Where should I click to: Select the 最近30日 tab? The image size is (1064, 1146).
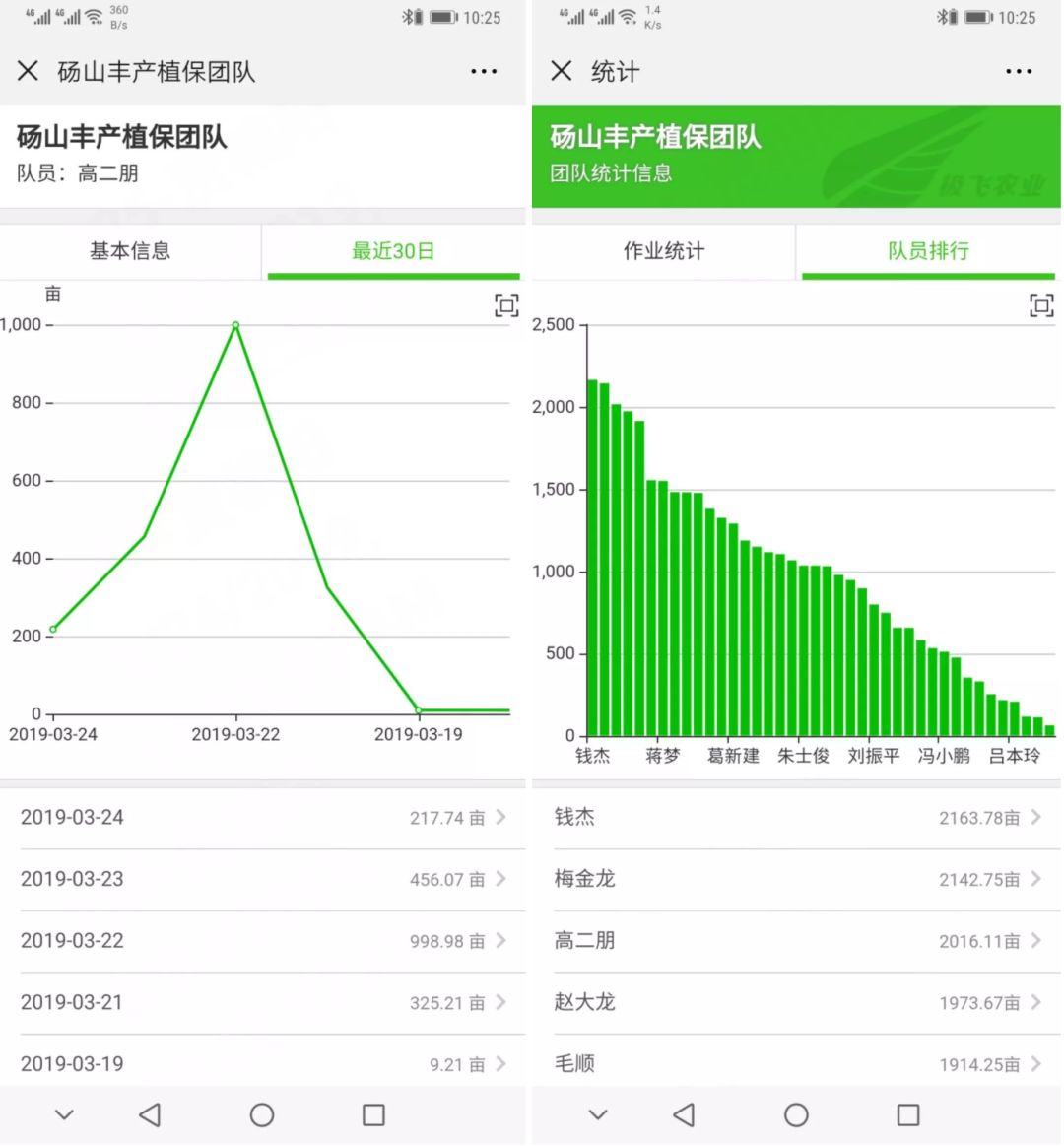(393, 251)
